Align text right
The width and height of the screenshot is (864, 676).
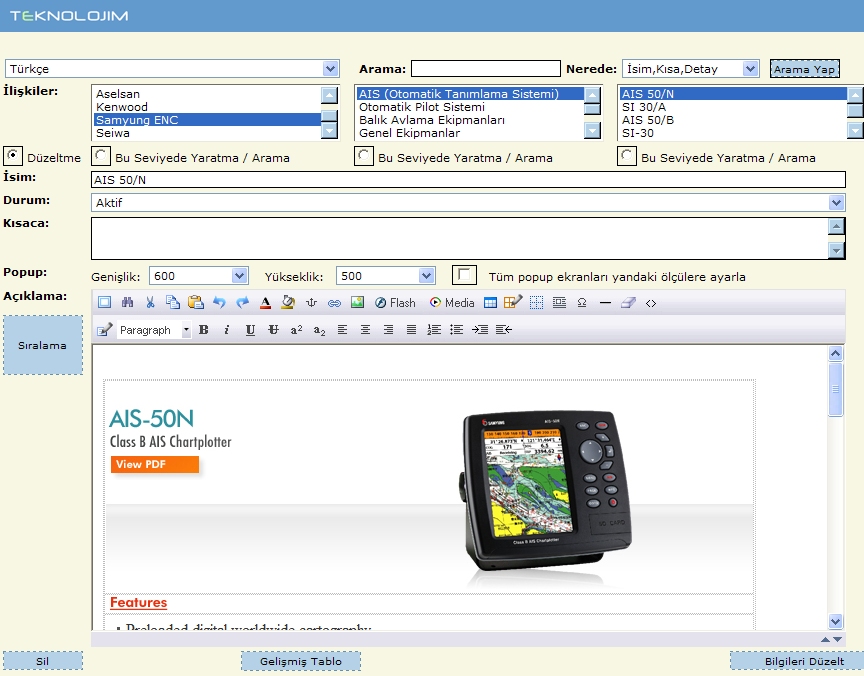point(388,329)
